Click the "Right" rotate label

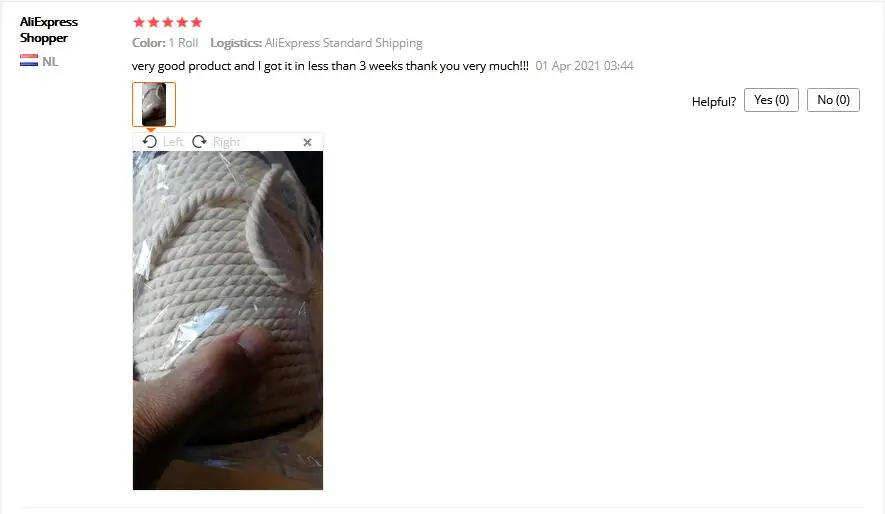[226, 142]
